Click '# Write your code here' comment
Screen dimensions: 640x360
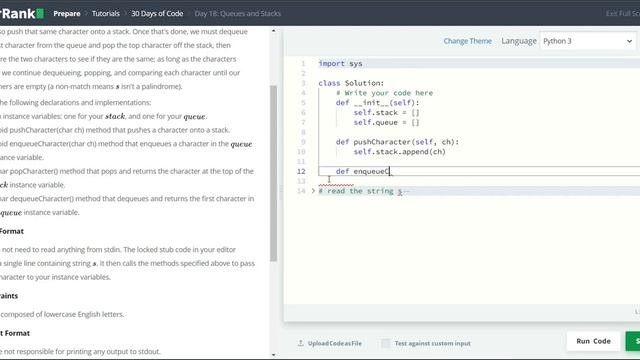tap(384, 93)
